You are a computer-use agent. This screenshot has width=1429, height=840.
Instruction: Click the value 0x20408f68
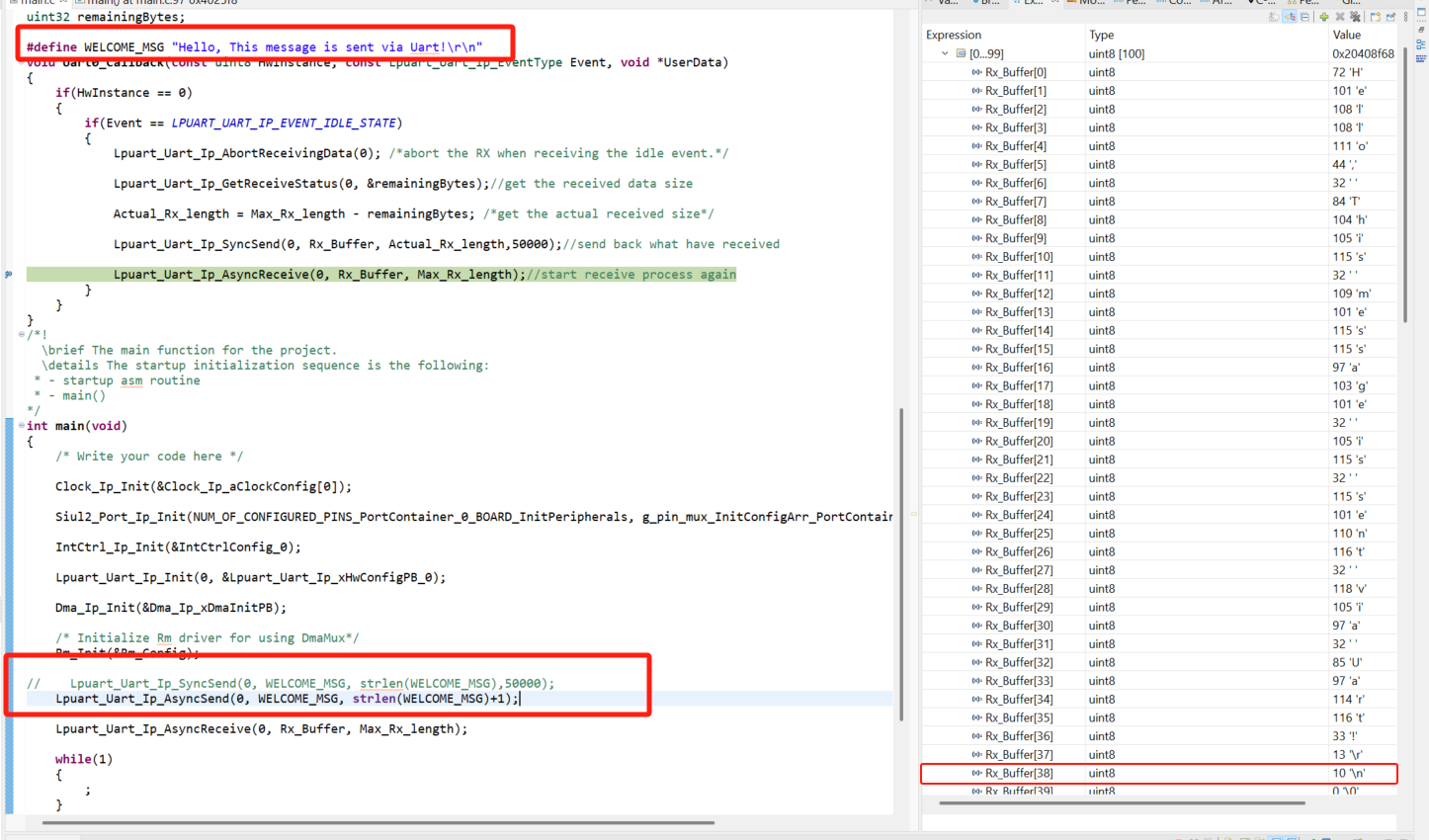point(1363,53)
